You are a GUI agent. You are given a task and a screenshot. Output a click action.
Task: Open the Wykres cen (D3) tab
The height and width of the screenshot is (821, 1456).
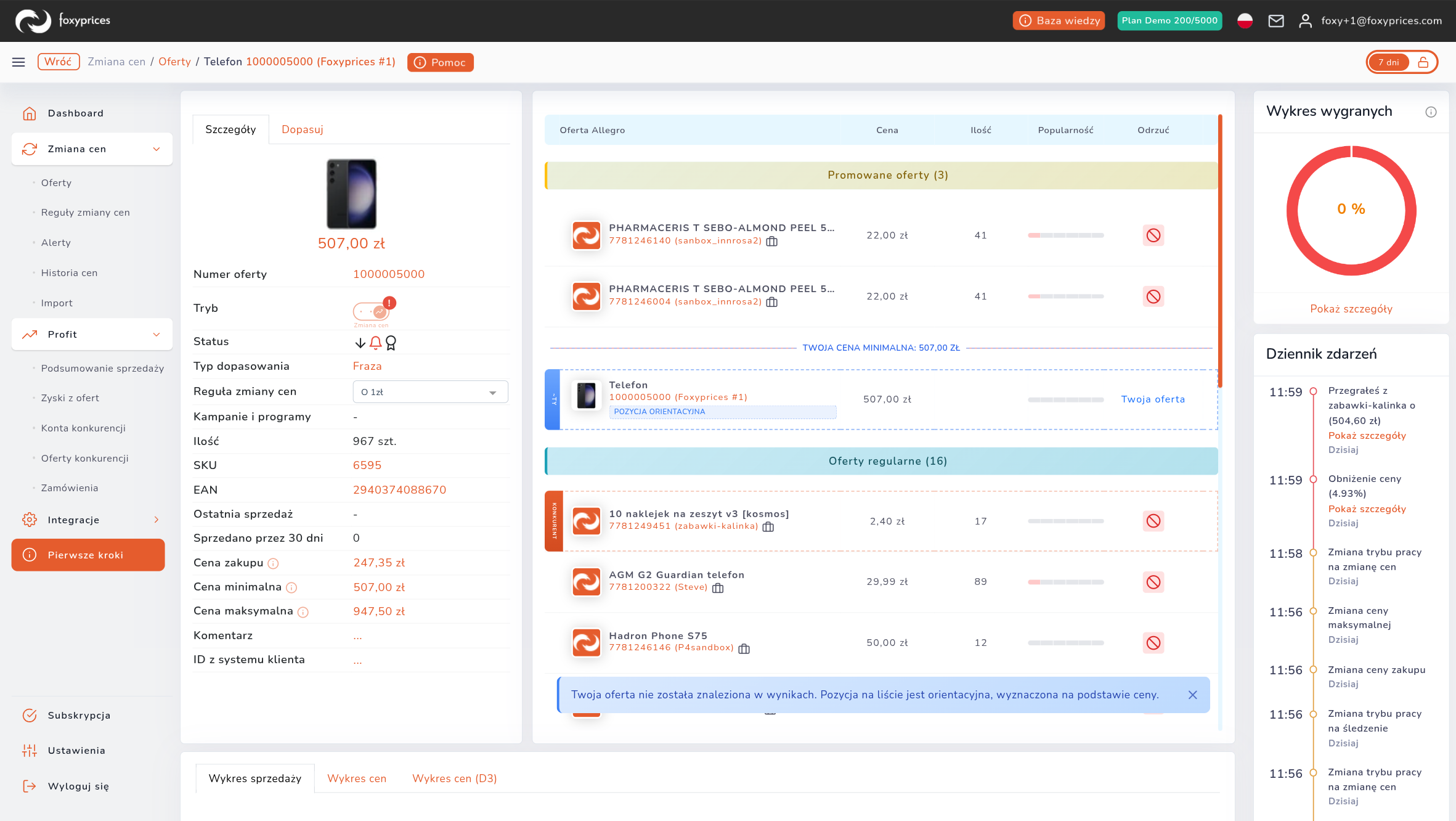(455, 778)
